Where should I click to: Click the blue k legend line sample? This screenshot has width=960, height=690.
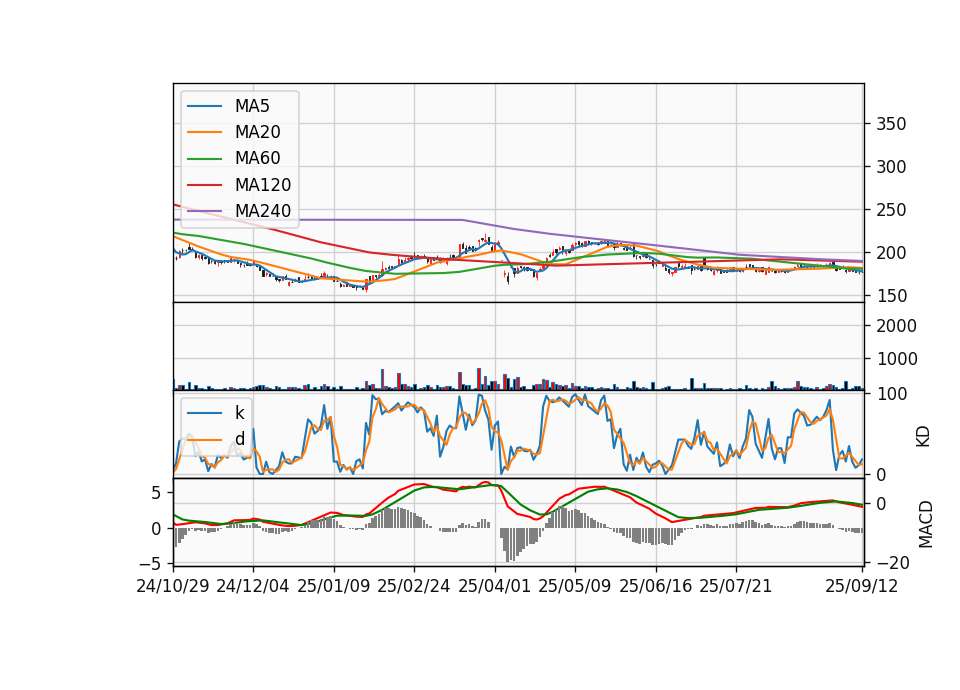pos(204,413)
